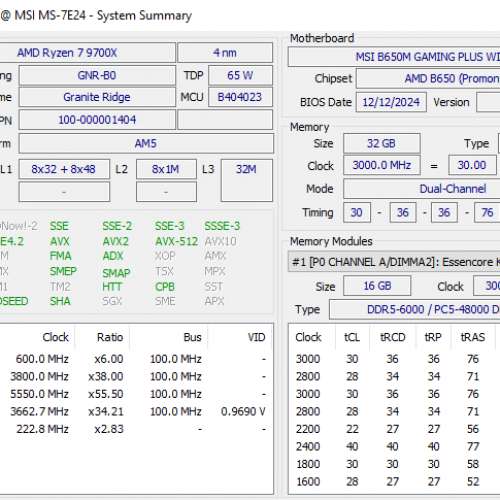500x500 pixels.
Task: Click the grayed-out AMX feature label
Action: point(215,256)
